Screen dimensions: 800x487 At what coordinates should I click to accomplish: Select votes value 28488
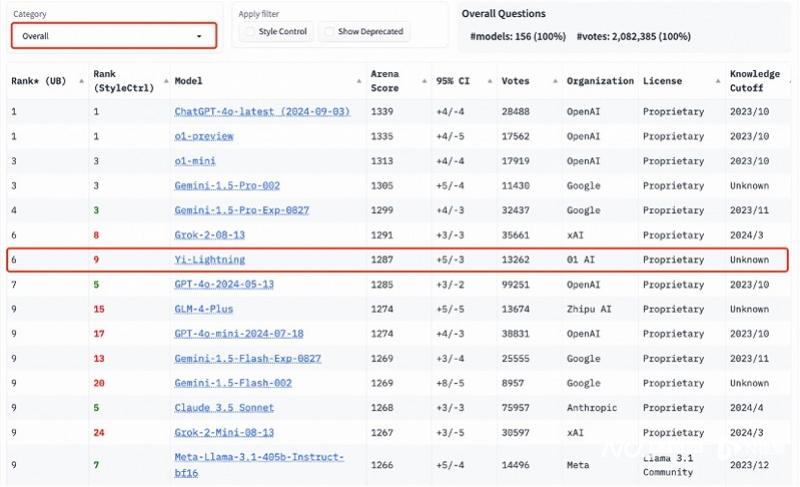coord(515,112)
